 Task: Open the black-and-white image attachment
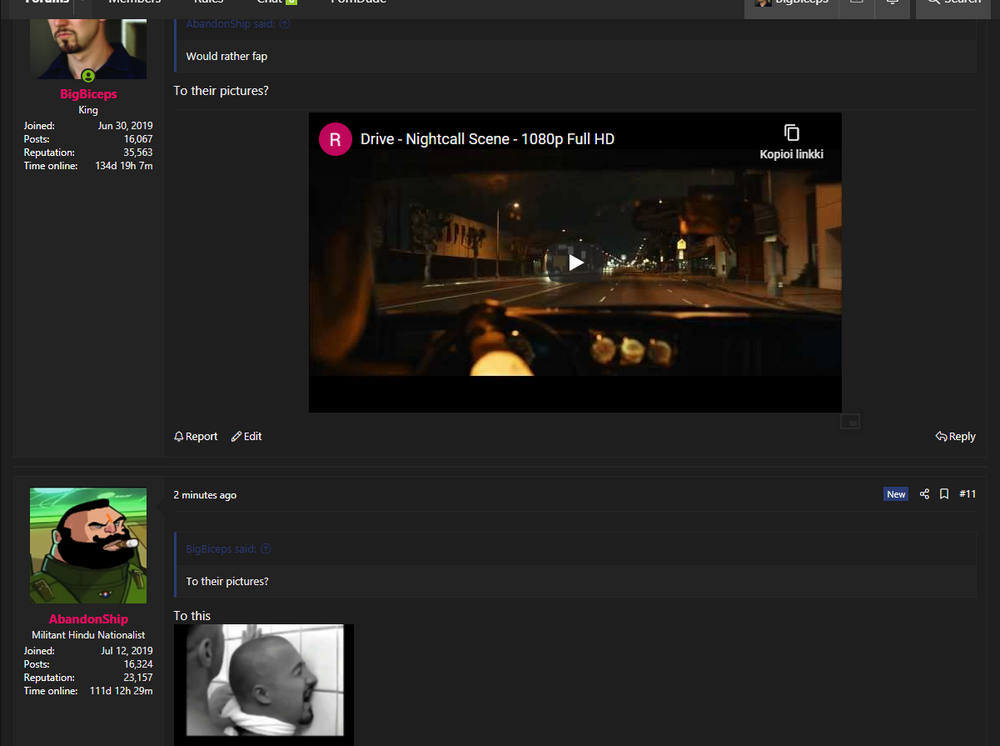[x=263, y=684]
